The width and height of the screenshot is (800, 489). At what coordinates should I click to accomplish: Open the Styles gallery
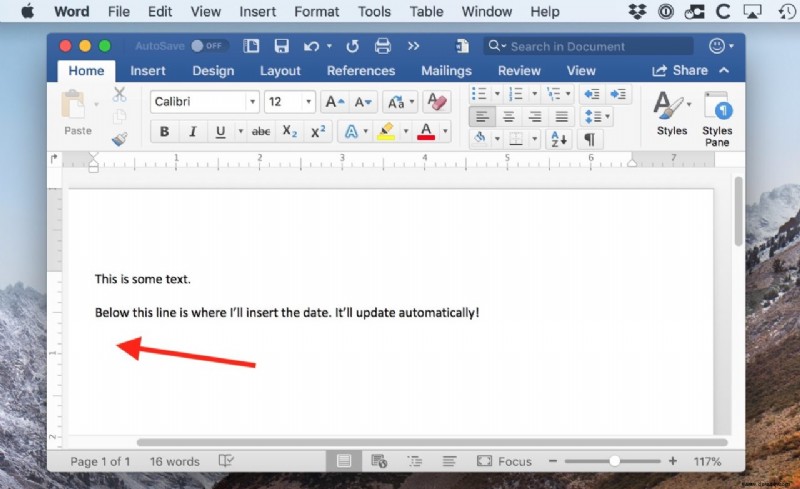(x=671, y=113)
